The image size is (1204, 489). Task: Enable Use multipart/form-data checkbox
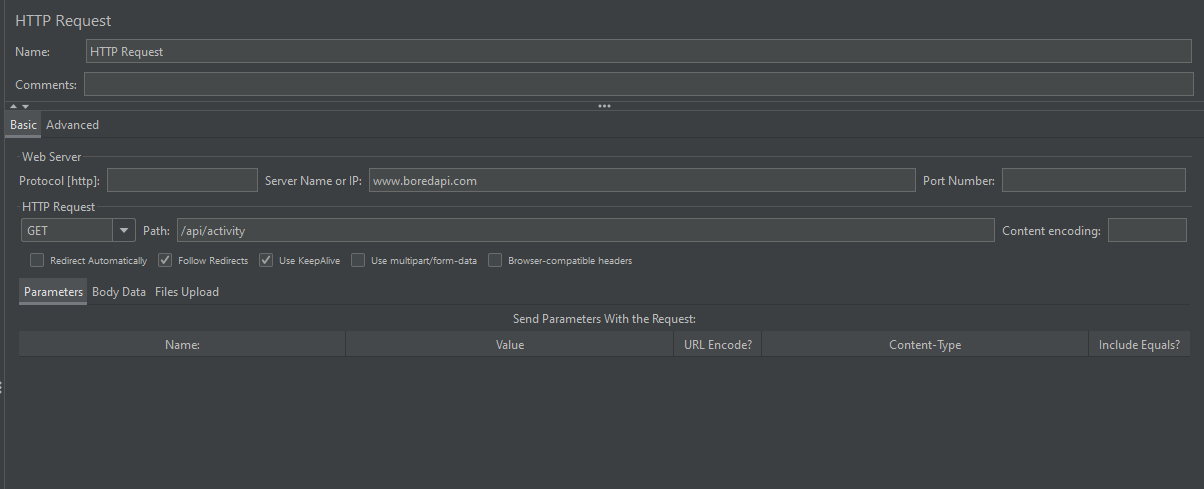[358, 260]
